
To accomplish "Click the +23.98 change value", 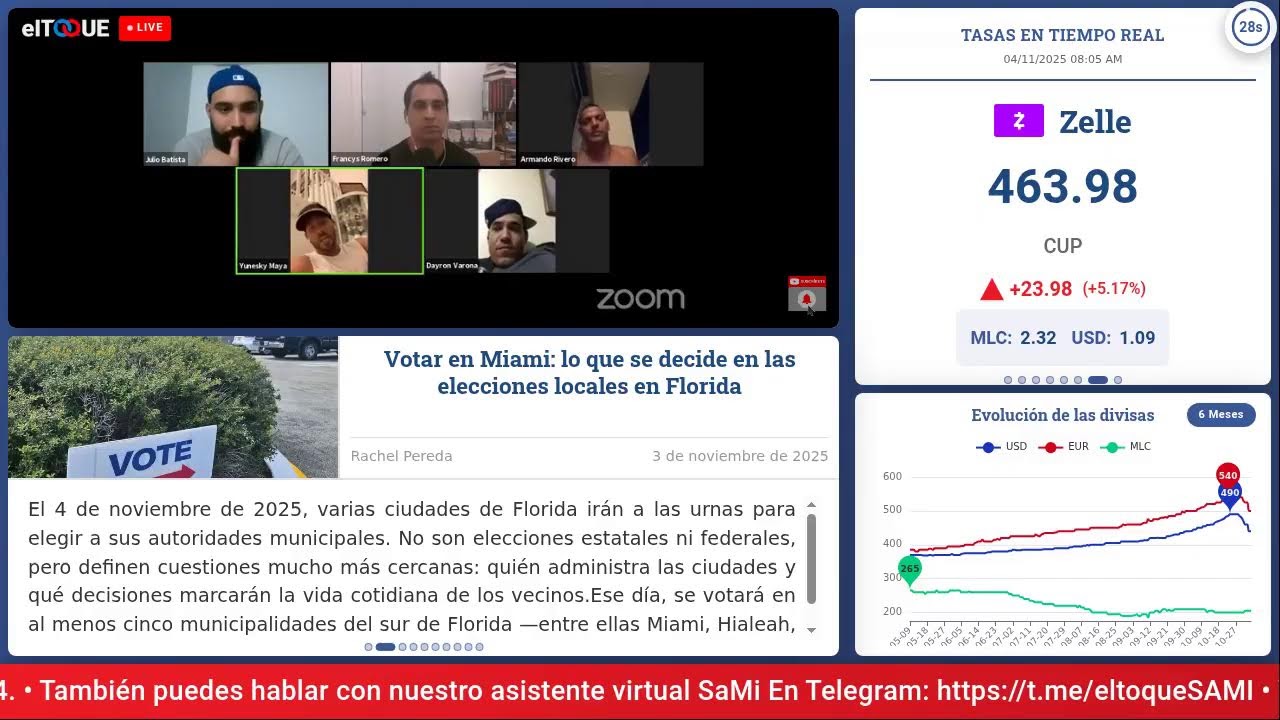I will tap(1040, 289).
